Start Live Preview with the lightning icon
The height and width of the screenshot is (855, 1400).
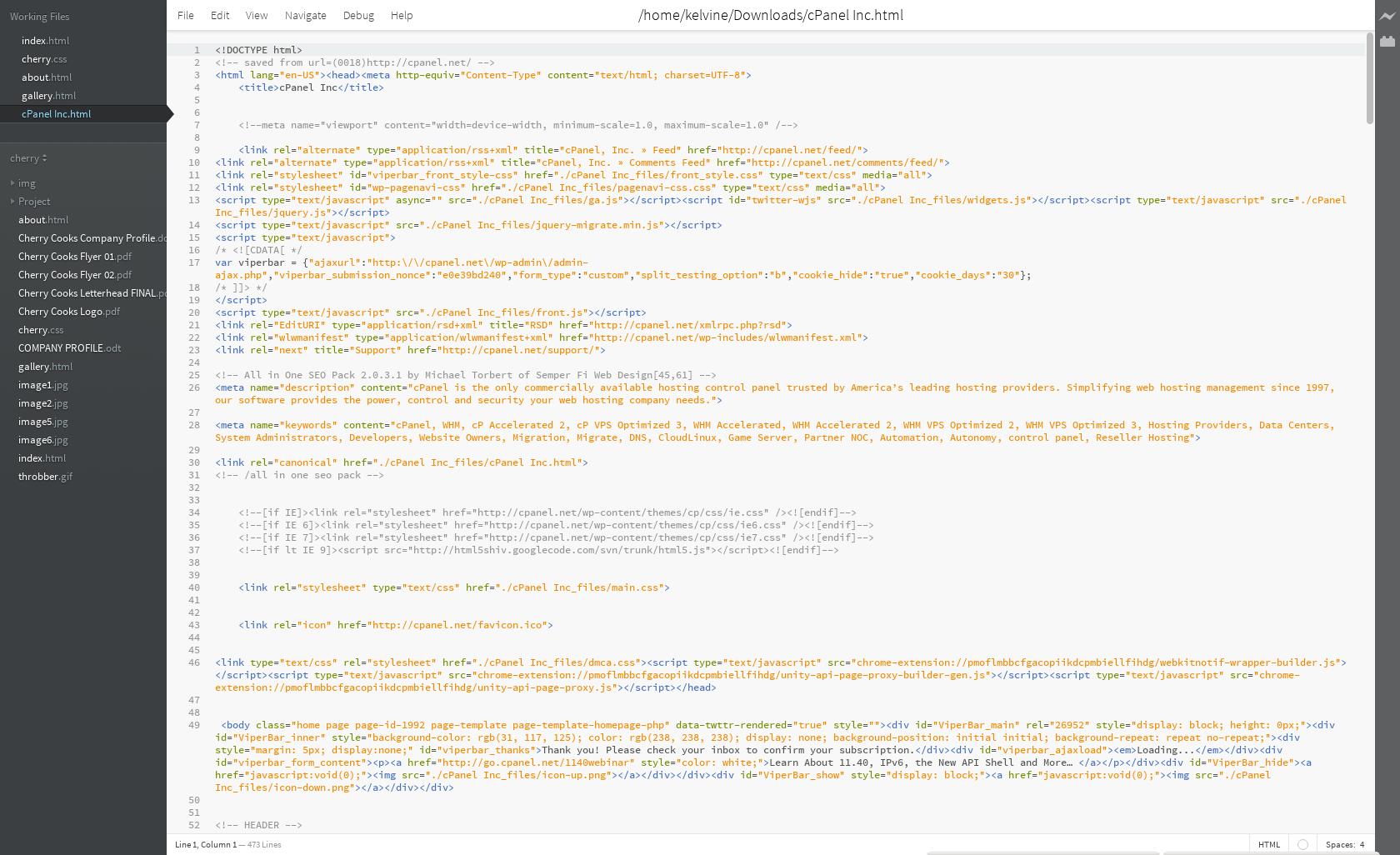click(x=1387, y=16)
